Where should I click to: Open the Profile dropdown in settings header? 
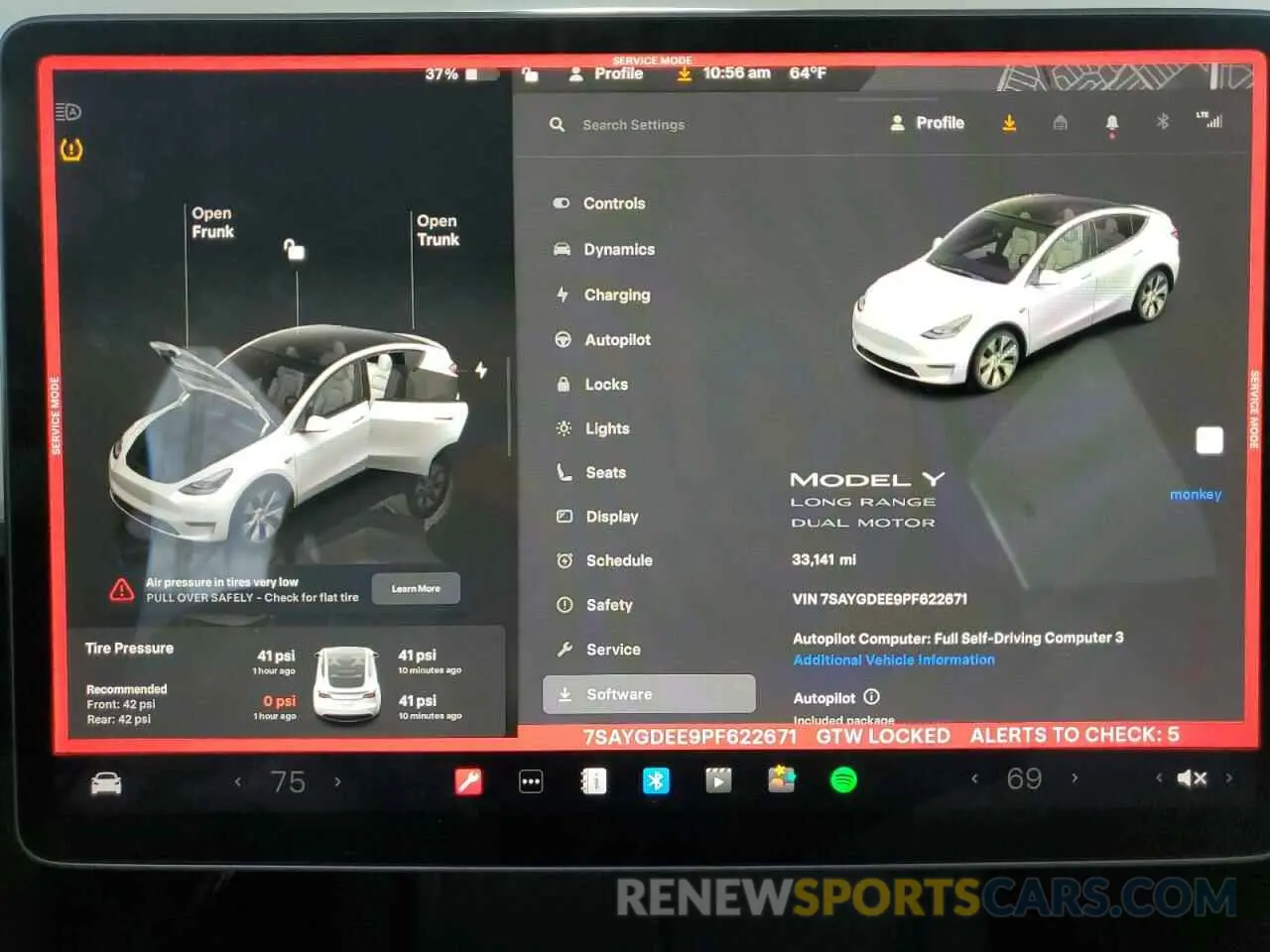click(927, 123)
